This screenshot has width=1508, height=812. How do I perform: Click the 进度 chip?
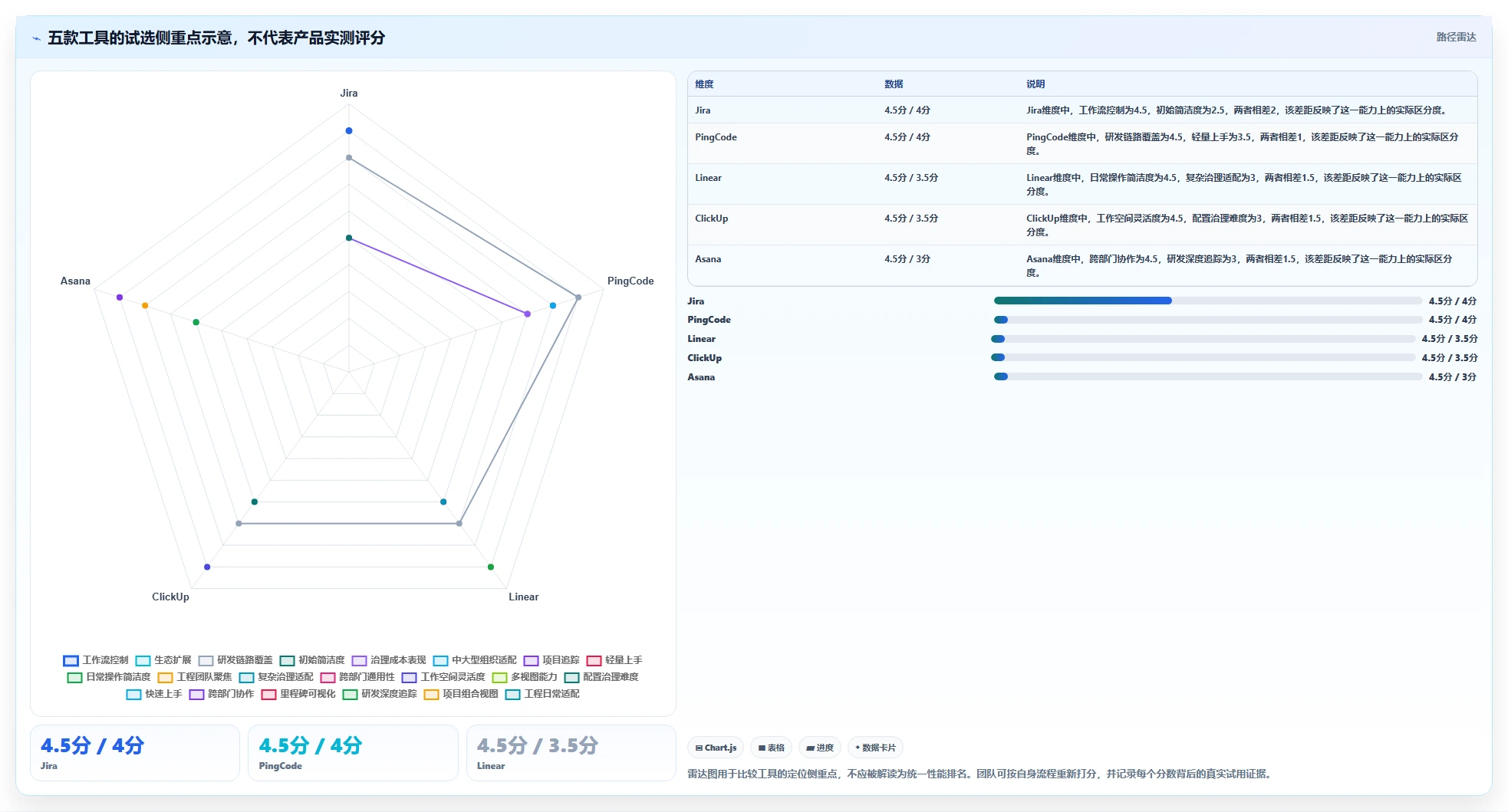click(820, 748)
